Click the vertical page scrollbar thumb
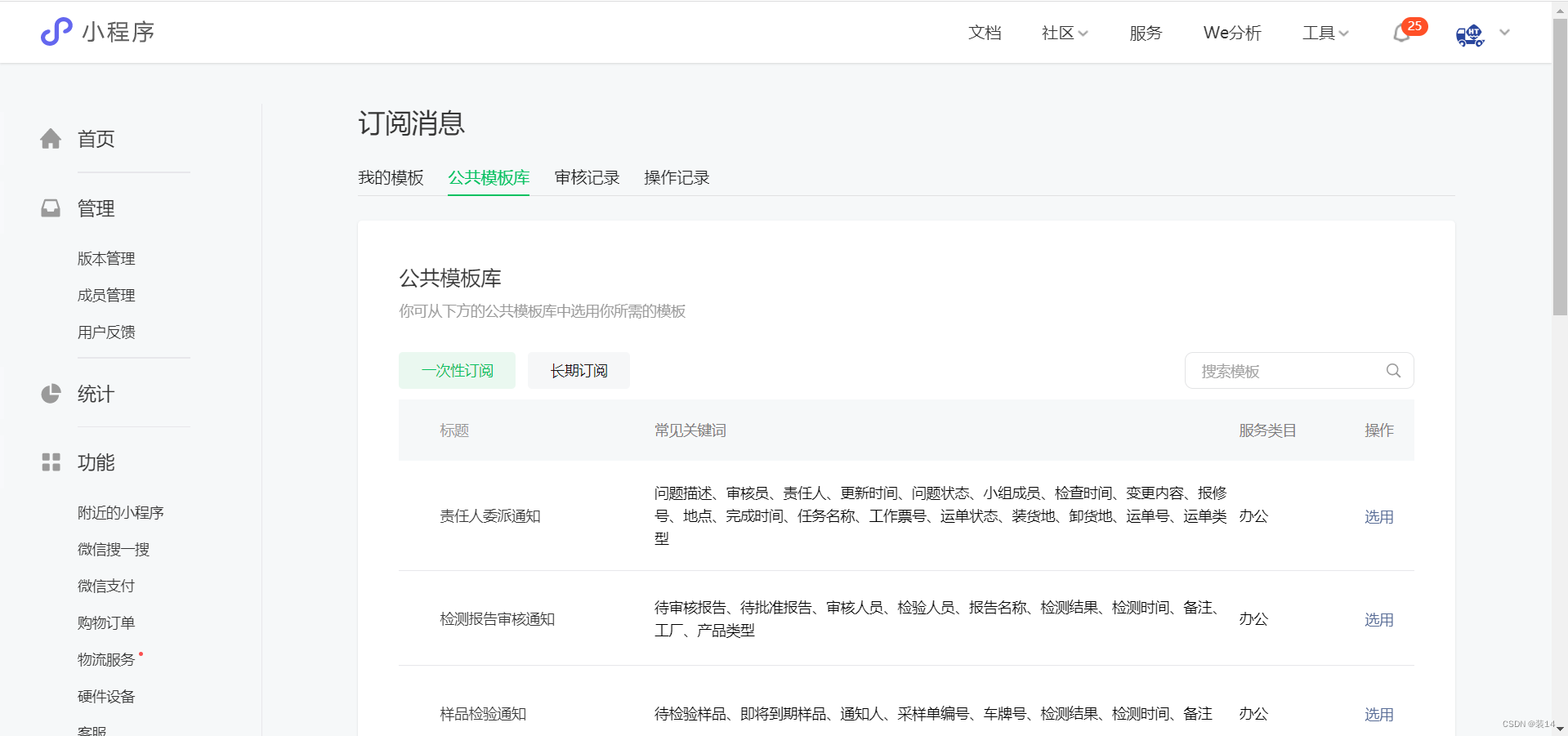 click(x=1560, y=166)
